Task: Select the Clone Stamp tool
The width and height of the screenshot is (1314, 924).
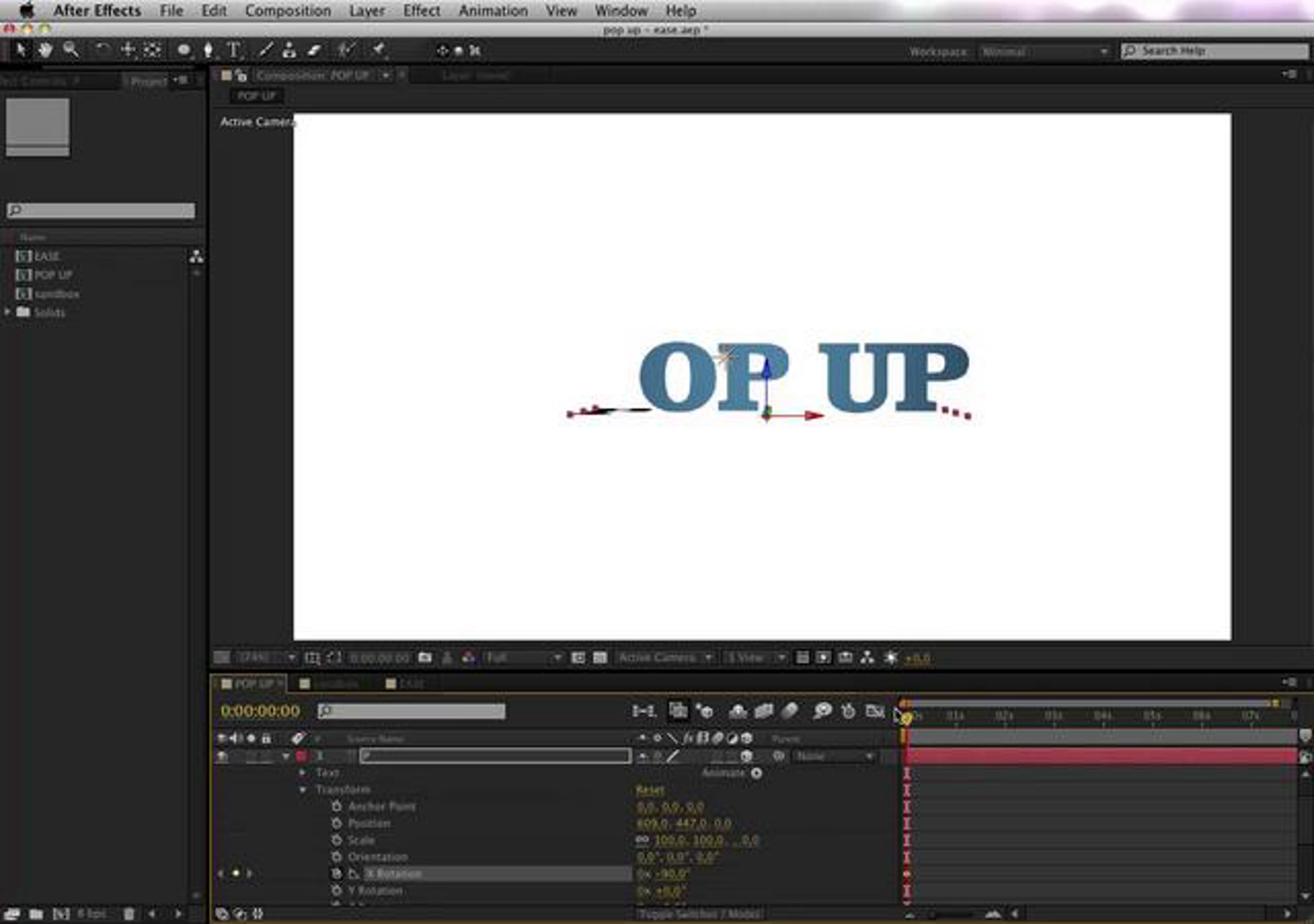Action: click(x=290, y=50)
